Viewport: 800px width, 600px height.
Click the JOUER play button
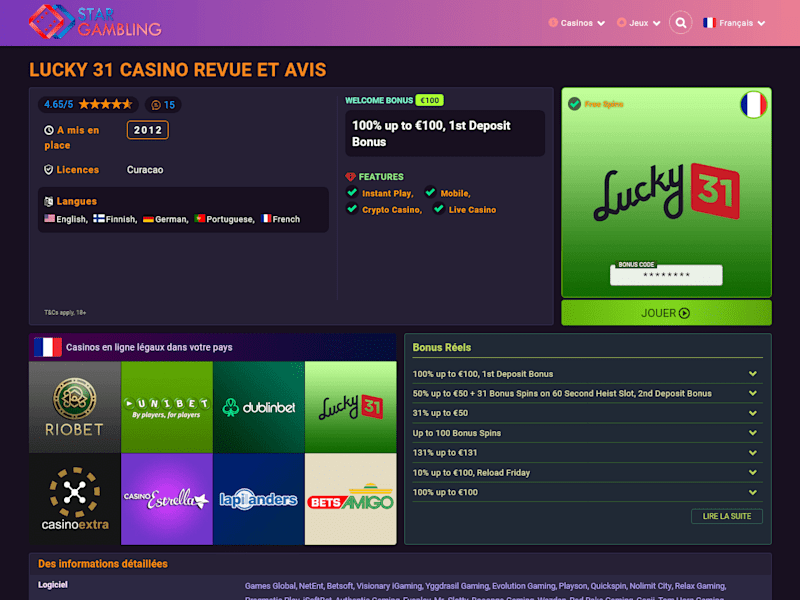666,313
